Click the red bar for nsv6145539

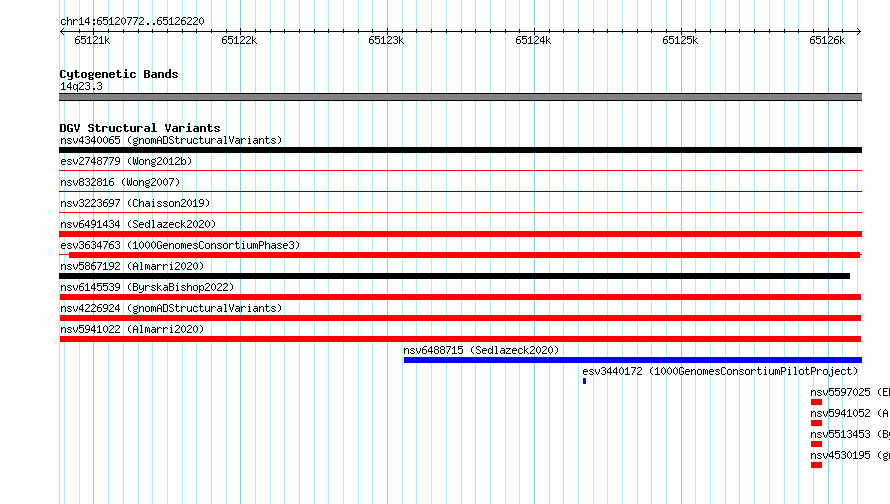pos(460,297)
